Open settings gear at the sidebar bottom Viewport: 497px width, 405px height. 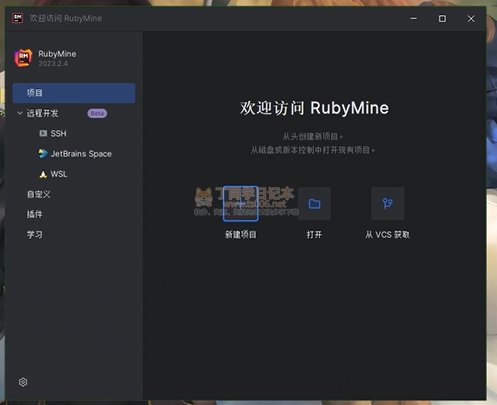coord(23,382)
